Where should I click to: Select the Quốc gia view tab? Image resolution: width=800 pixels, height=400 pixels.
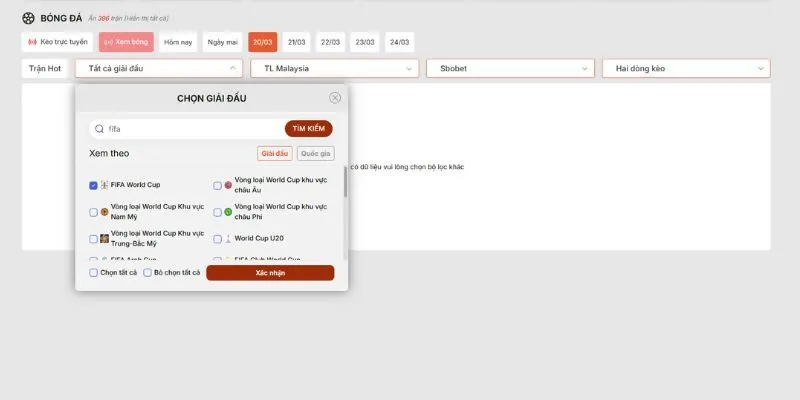pos(315,153)
